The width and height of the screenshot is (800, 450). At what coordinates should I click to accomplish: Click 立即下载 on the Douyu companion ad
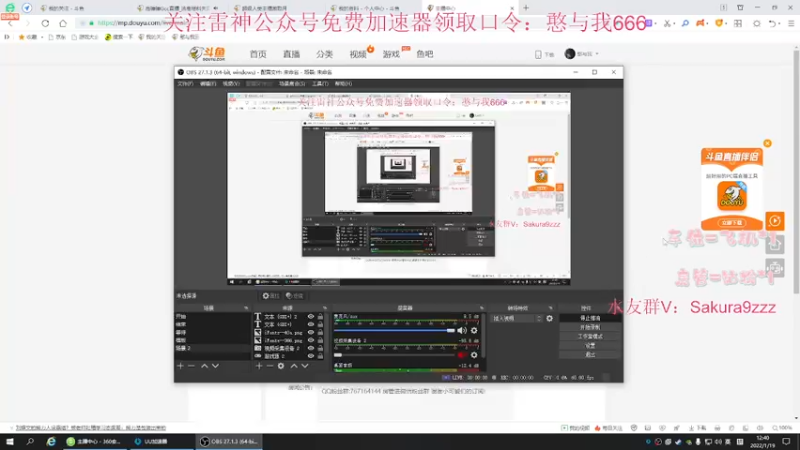[732, 223]
